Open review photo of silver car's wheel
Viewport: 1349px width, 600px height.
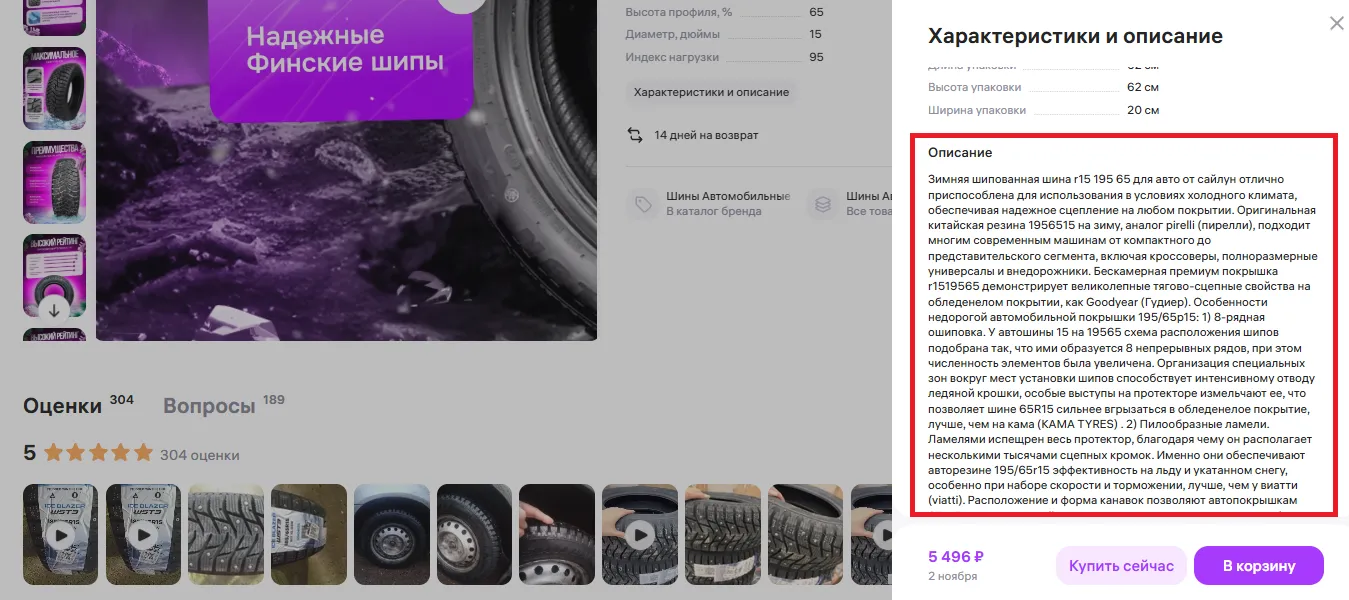392,534
